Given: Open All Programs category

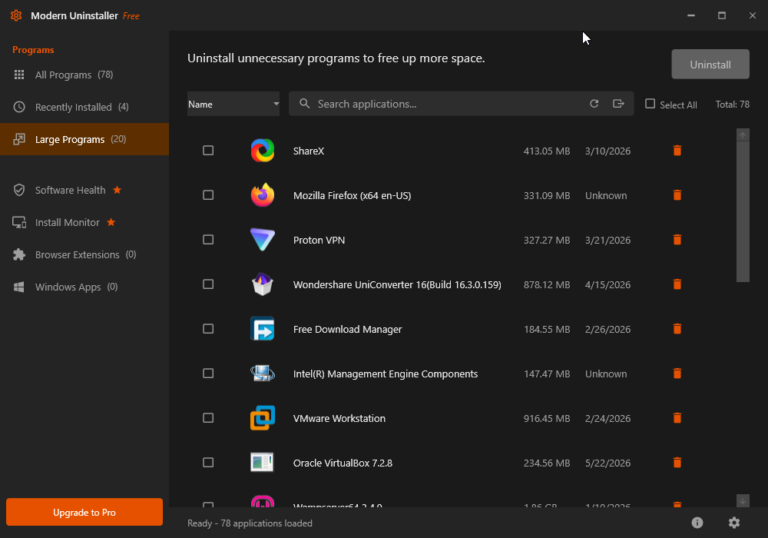Looking at the screenshot, I should coord(84,74).
